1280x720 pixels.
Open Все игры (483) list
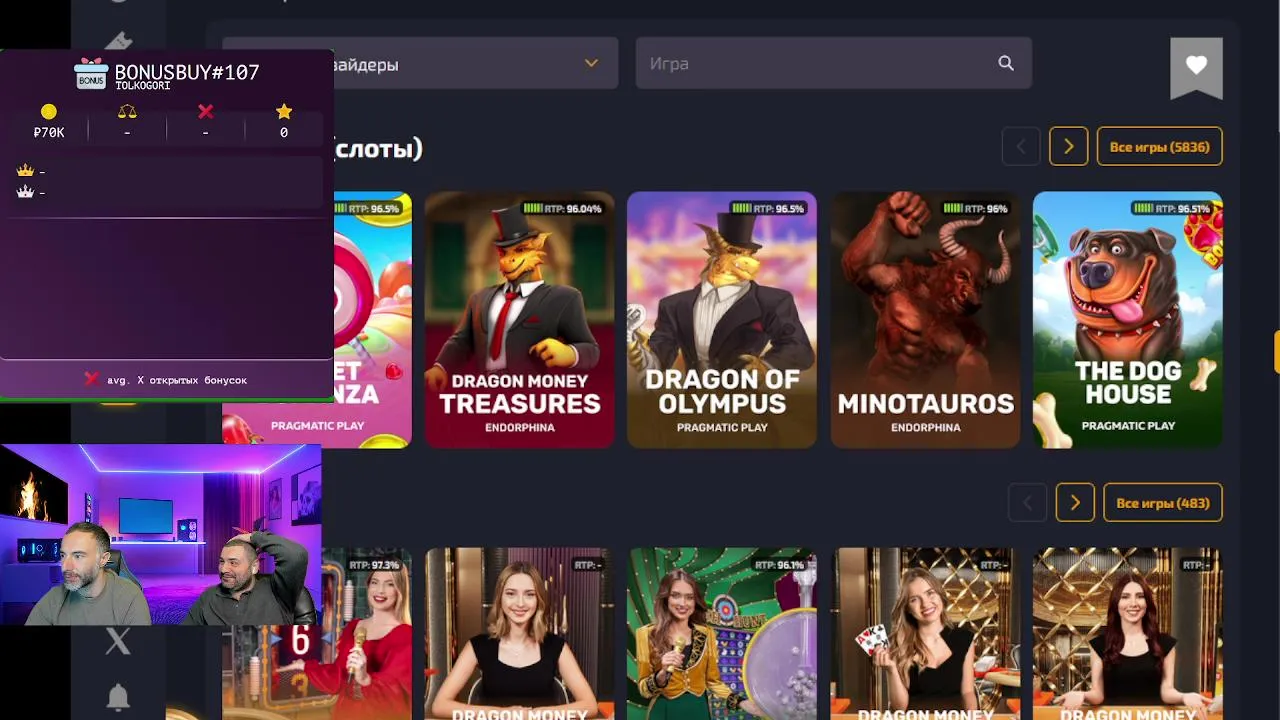pos(1163,503)
